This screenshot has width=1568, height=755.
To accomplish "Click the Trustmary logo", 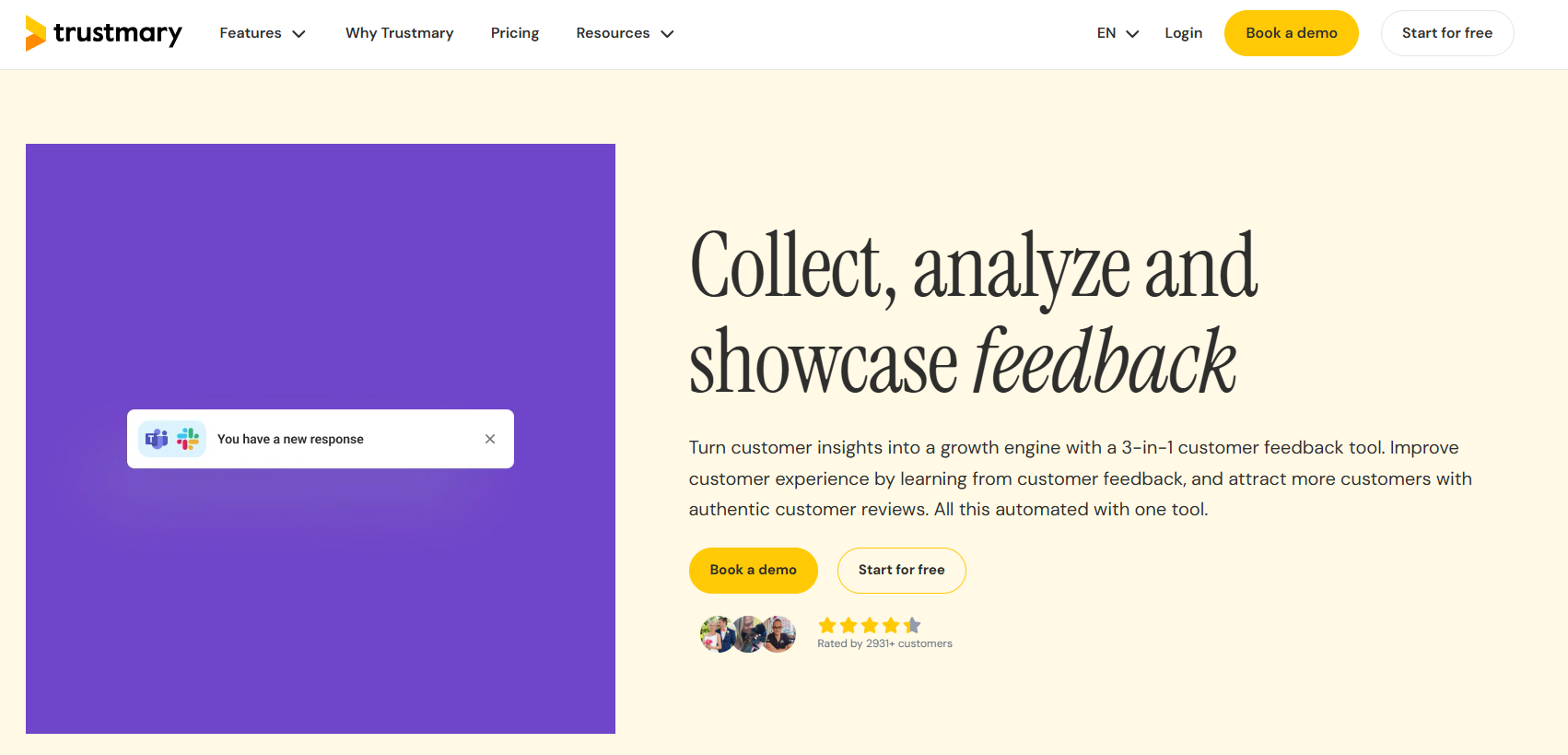I will point(103,32).
